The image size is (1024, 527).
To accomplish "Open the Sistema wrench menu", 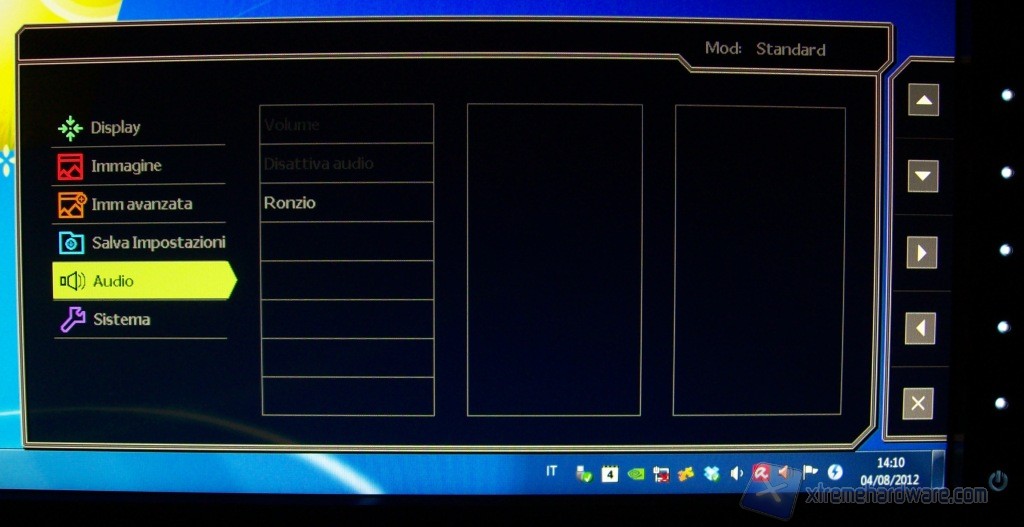I will 72,320.
